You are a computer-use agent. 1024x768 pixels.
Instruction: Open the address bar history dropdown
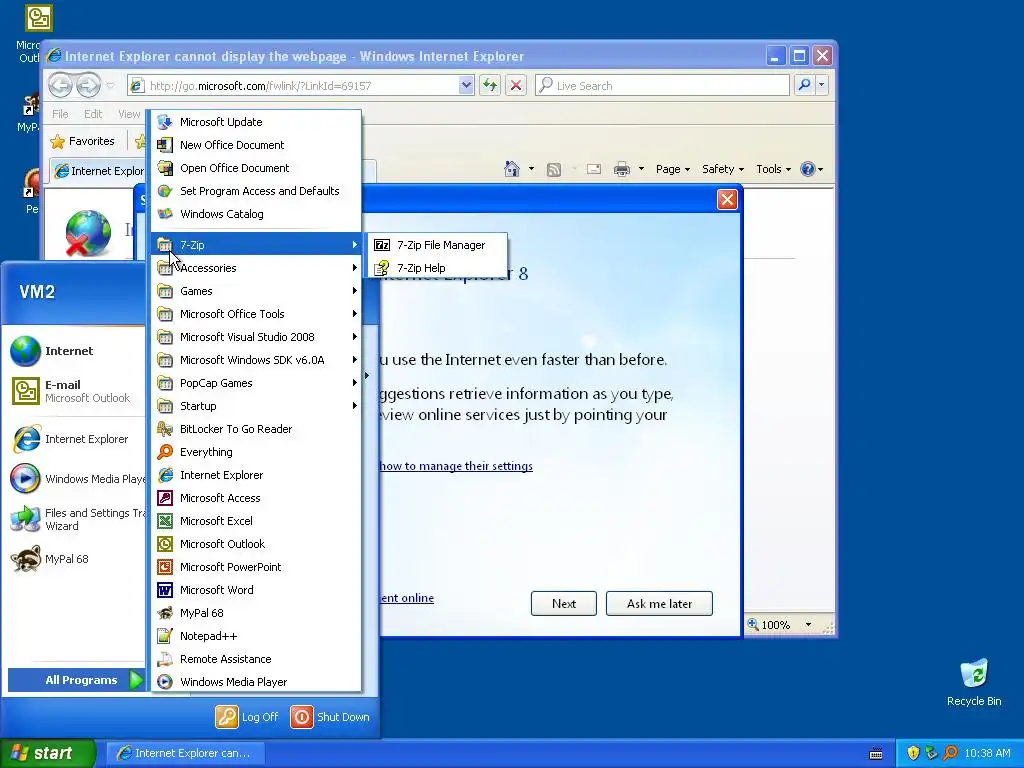[466, 85]
